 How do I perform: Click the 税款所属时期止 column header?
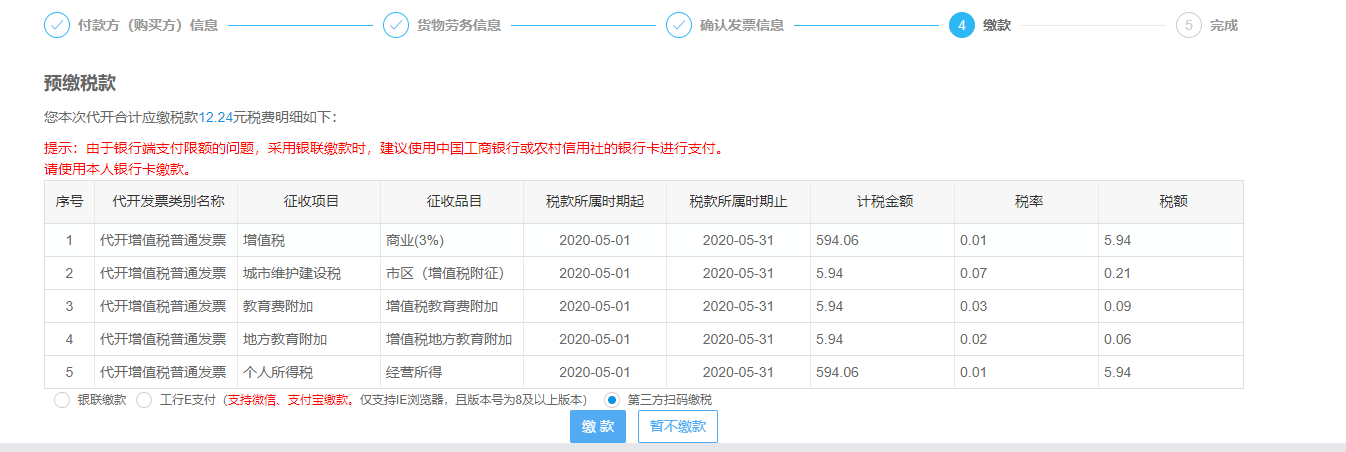click(x=738, y=202)
